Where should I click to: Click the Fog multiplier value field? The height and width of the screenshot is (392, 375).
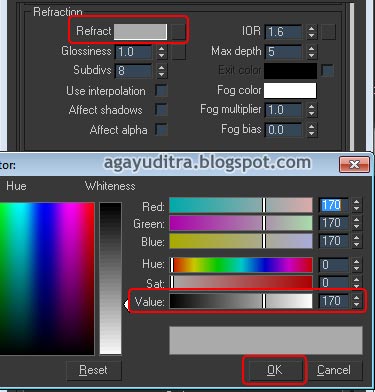(284, 110)
